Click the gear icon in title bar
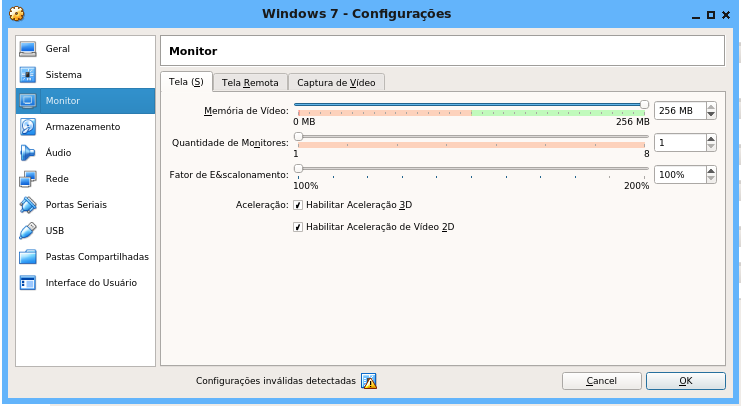741x406 pixels. (17, 13)
